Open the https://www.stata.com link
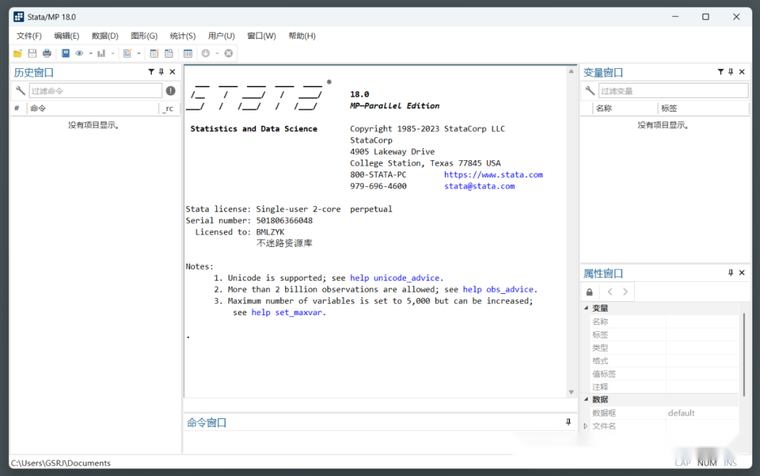 tap(493, 175)
